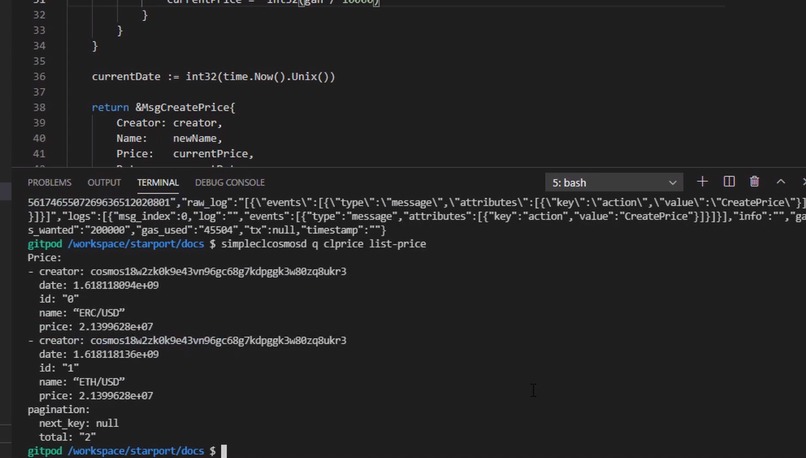The height and width of the screenshot is (458, 806).
Task: Create a new terminal with plus icon
Action: 702,181
